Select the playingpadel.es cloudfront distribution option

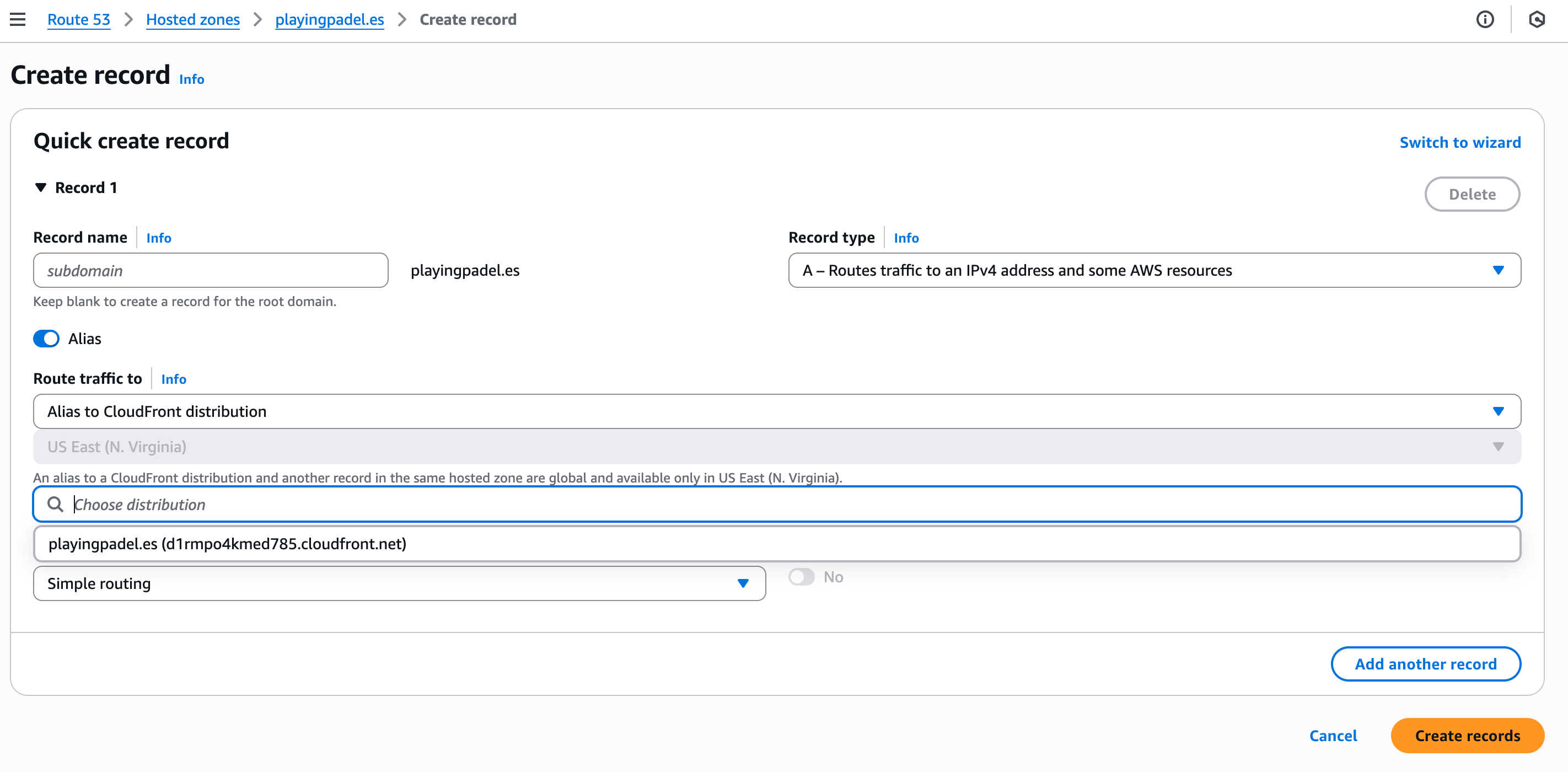227,544
